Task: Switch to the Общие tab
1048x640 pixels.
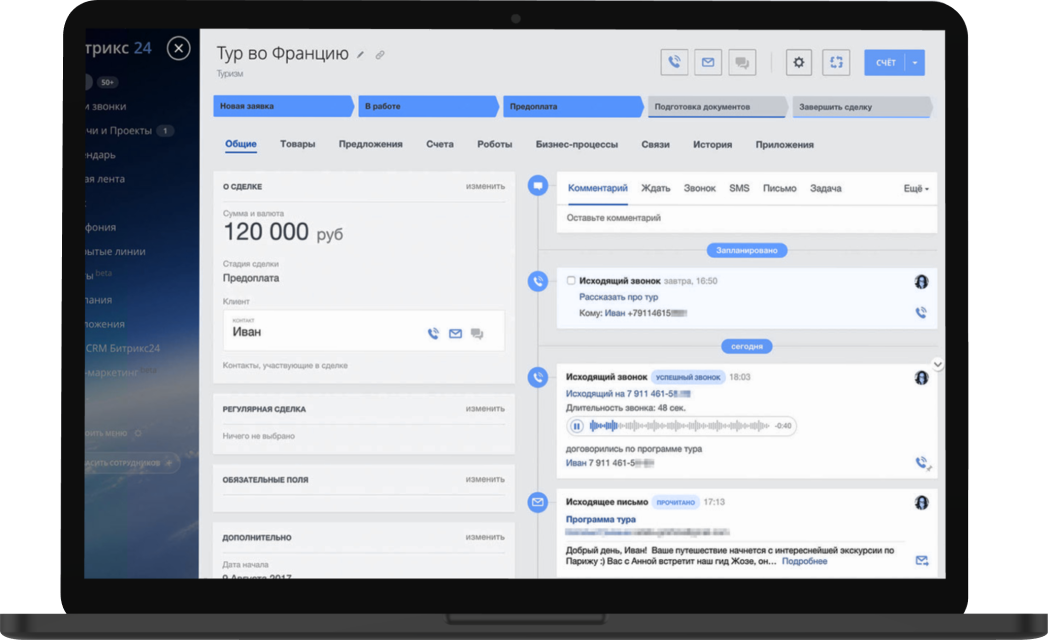Action: point(241,144)
